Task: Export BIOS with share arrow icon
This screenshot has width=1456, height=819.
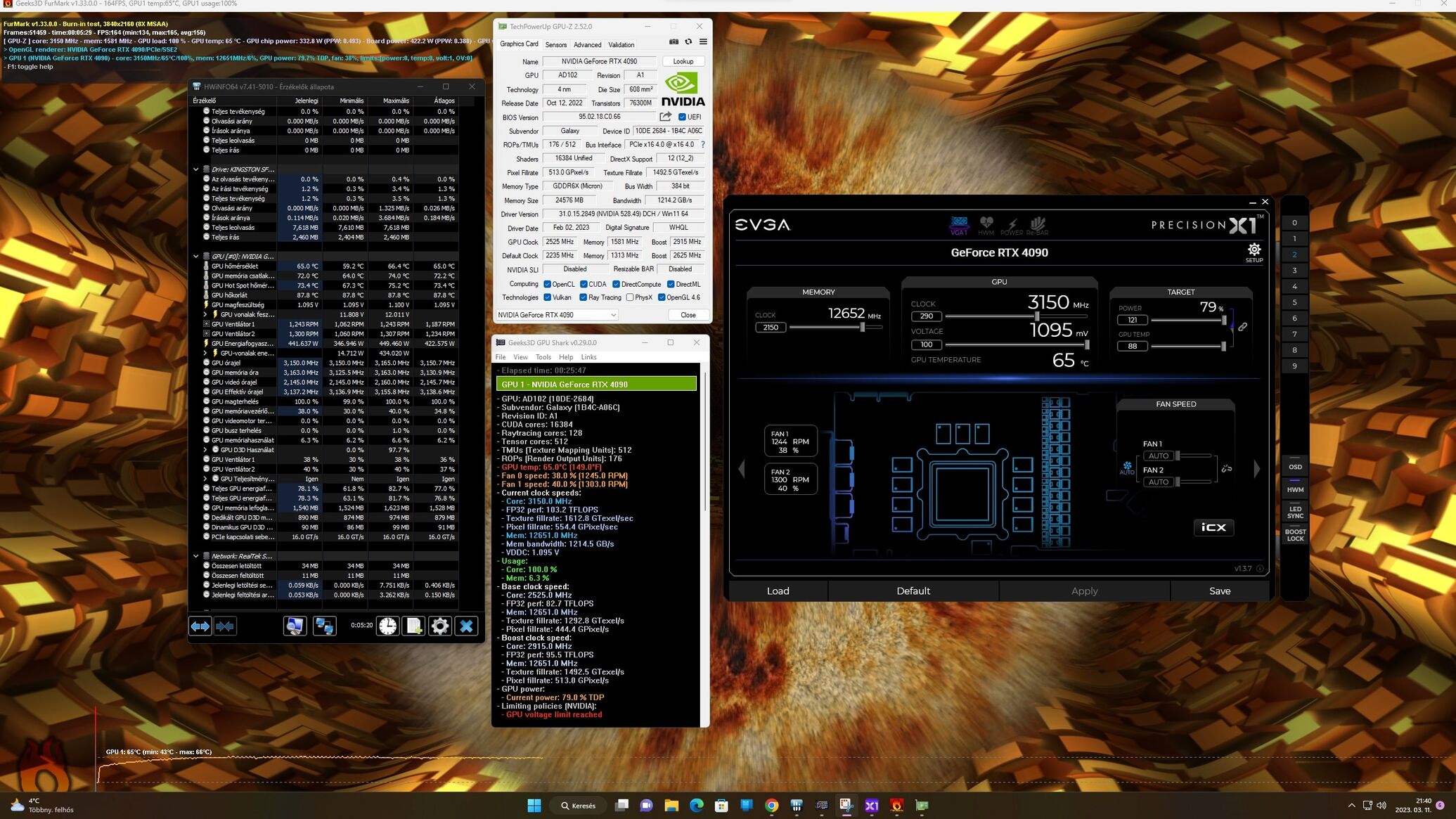Action: [665, 117]
